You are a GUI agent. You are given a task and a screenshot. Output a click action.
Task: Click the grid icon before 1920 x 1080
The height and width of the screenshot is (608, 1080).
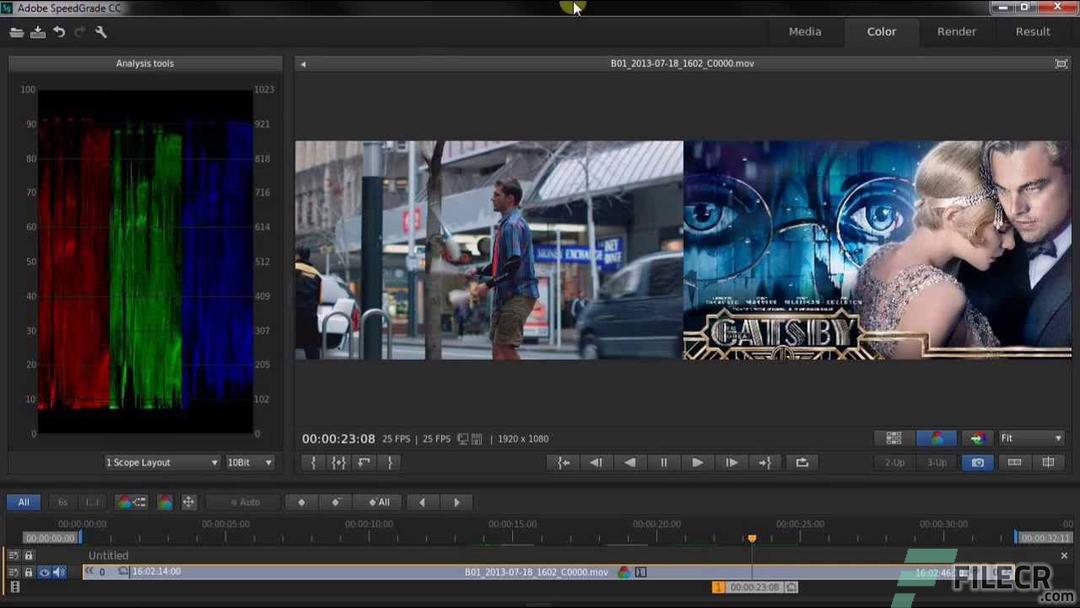click(x=477, y=439)
